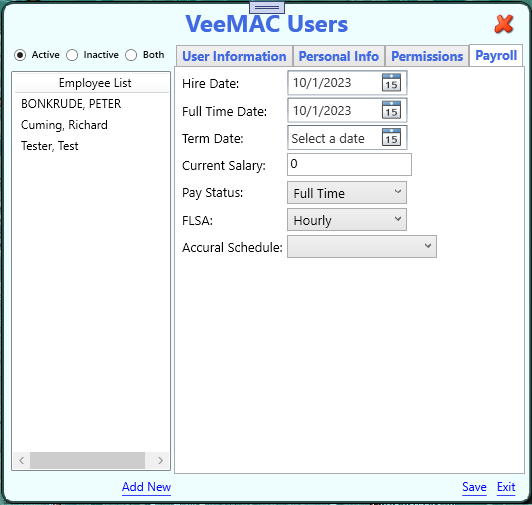This screenshot has height=505, width=532.
Task: Click the Add New link
Action: [x=146, y=487]
